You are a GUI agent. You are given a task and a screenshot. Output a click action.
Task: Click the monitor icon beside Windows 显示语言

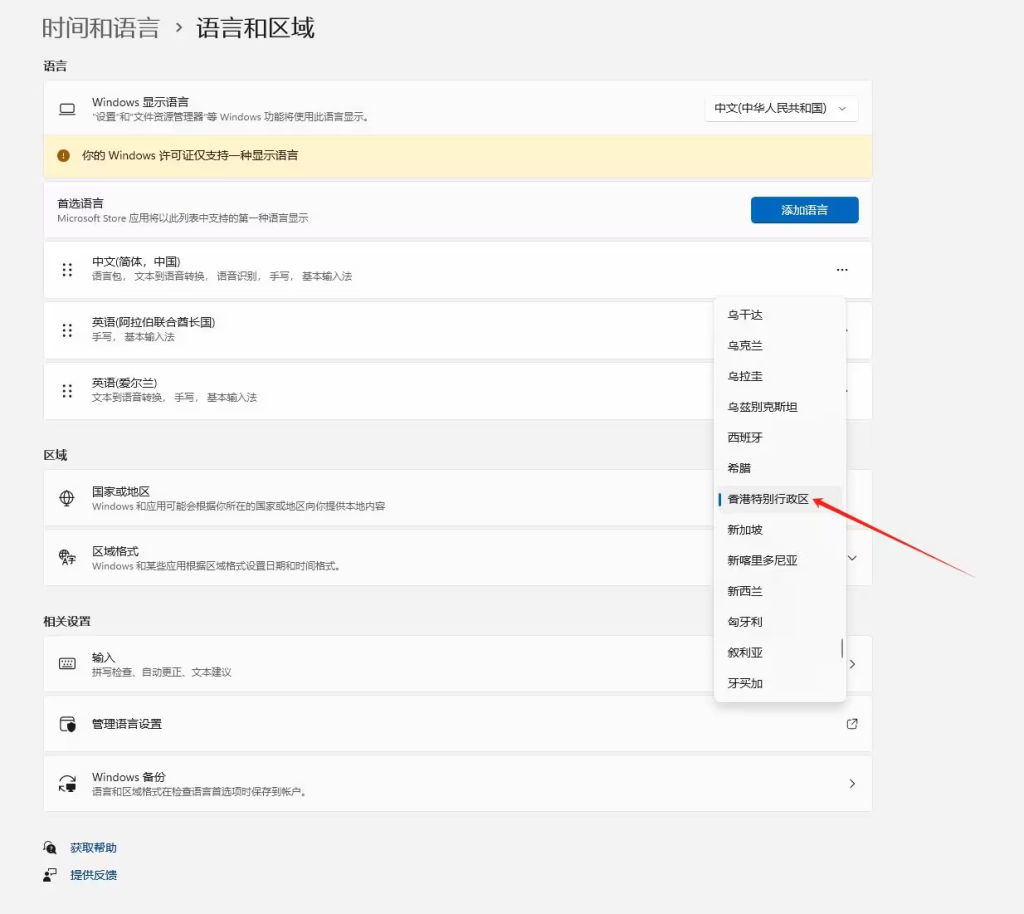(67, 109)
